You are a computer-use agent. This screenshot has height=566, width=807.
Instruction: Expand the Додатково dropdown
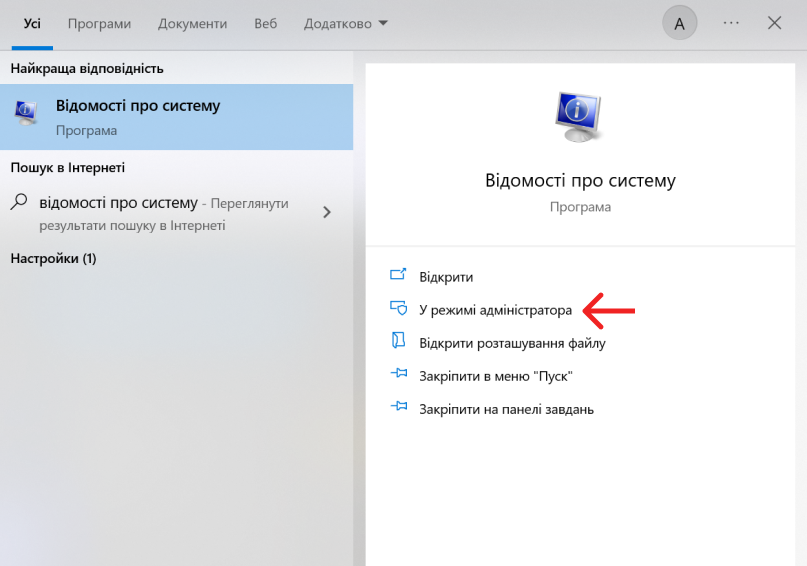(x=346, y=24)
